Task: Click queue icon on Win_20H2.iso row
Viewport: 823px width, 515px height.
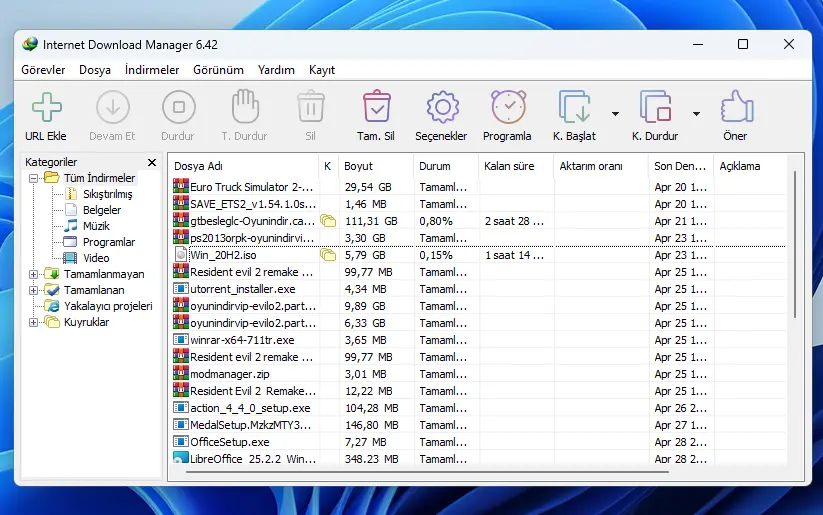Action: point(329,255)
